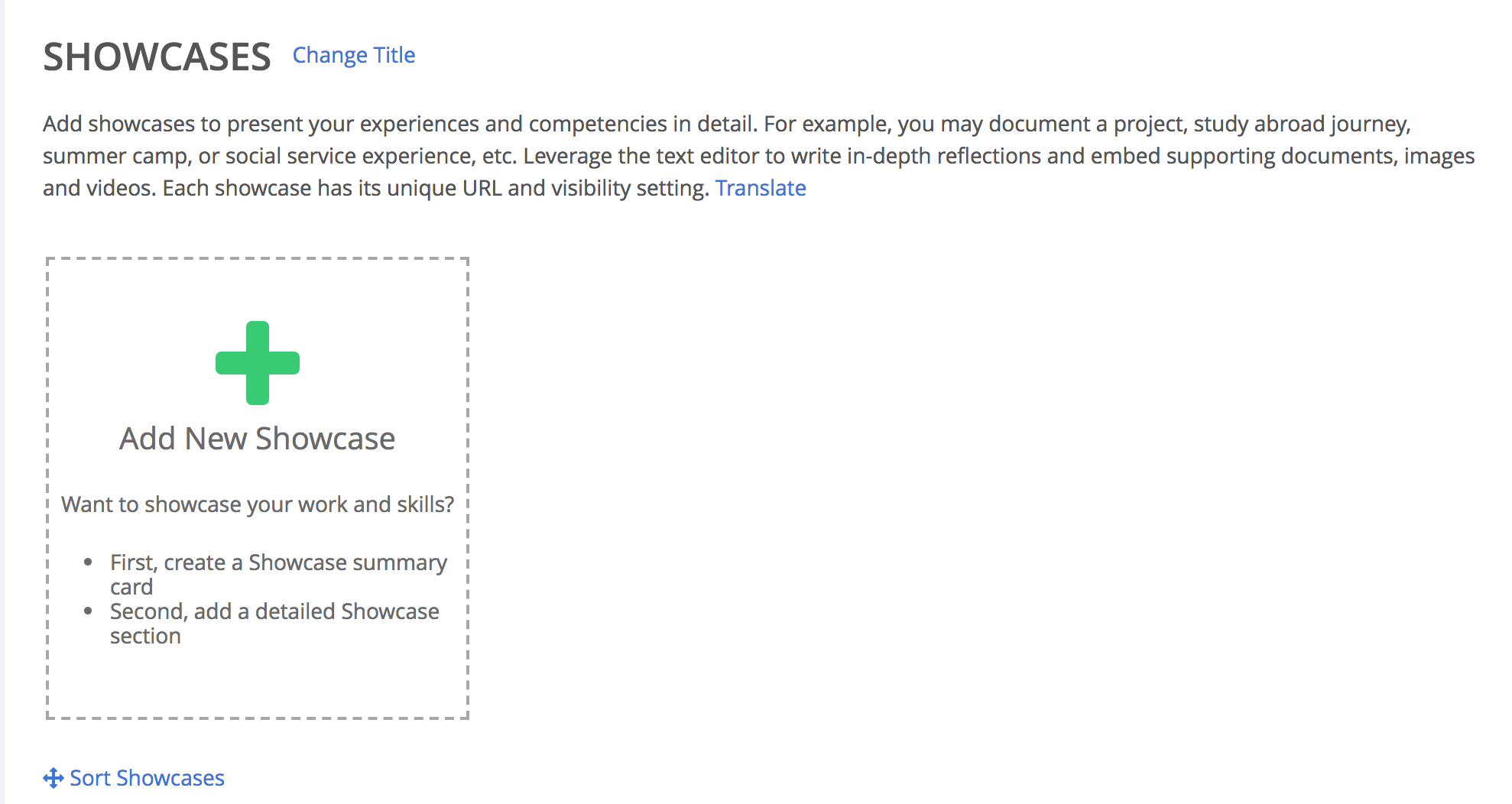Open the Change Title link
Screen dimensions: 1512x804
[354, 55]
